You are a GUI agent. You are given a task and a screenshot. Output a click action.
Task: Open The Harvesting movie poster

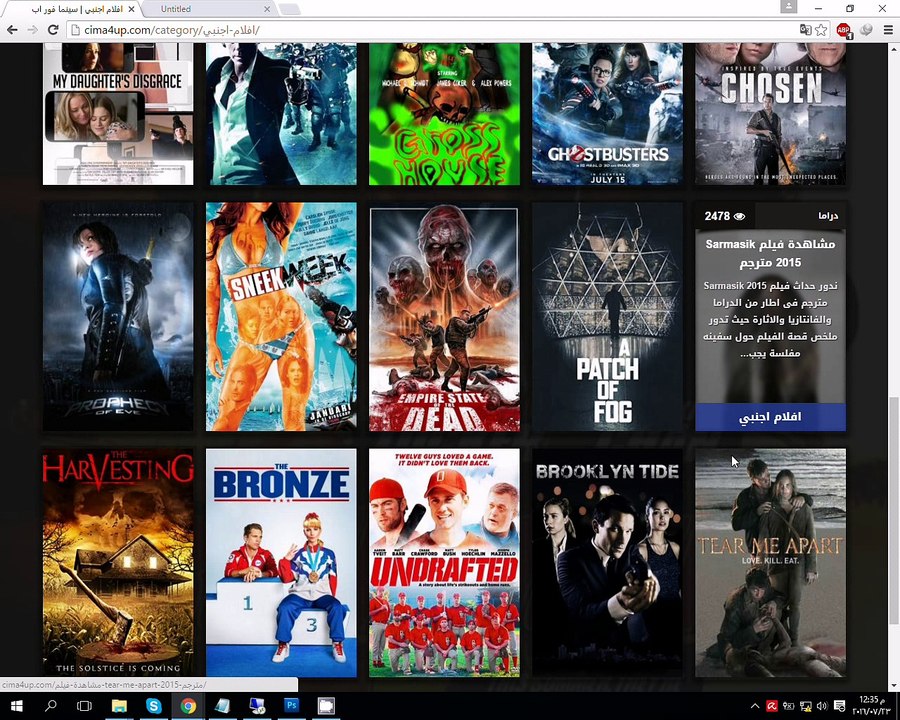point(118,563)
